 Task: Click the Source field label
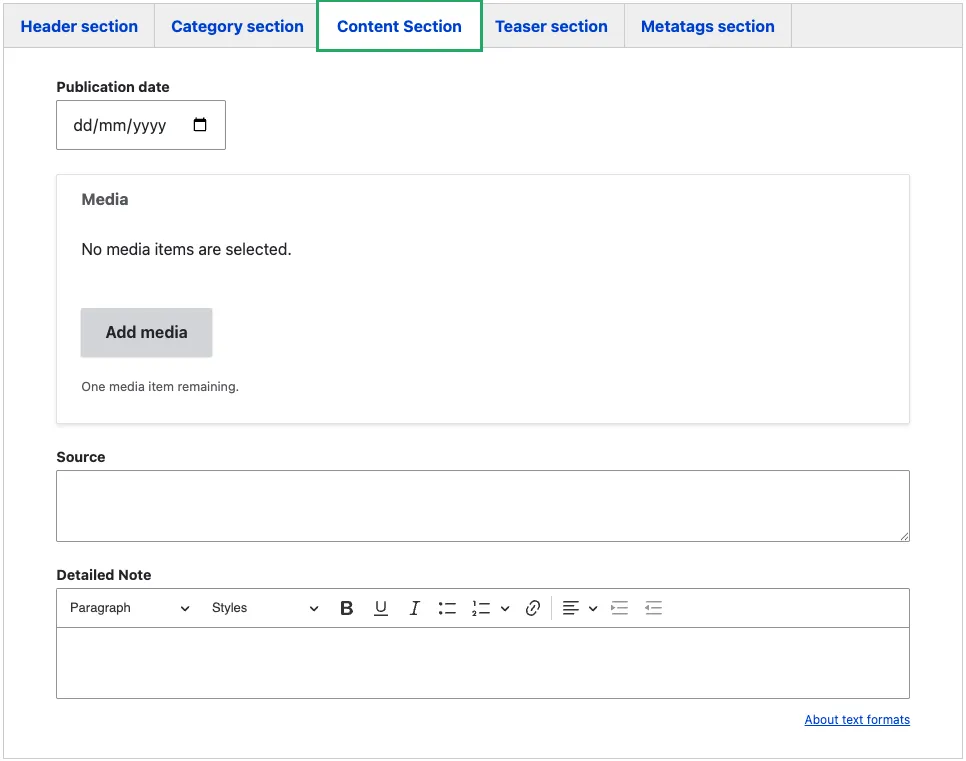point(81,457)
